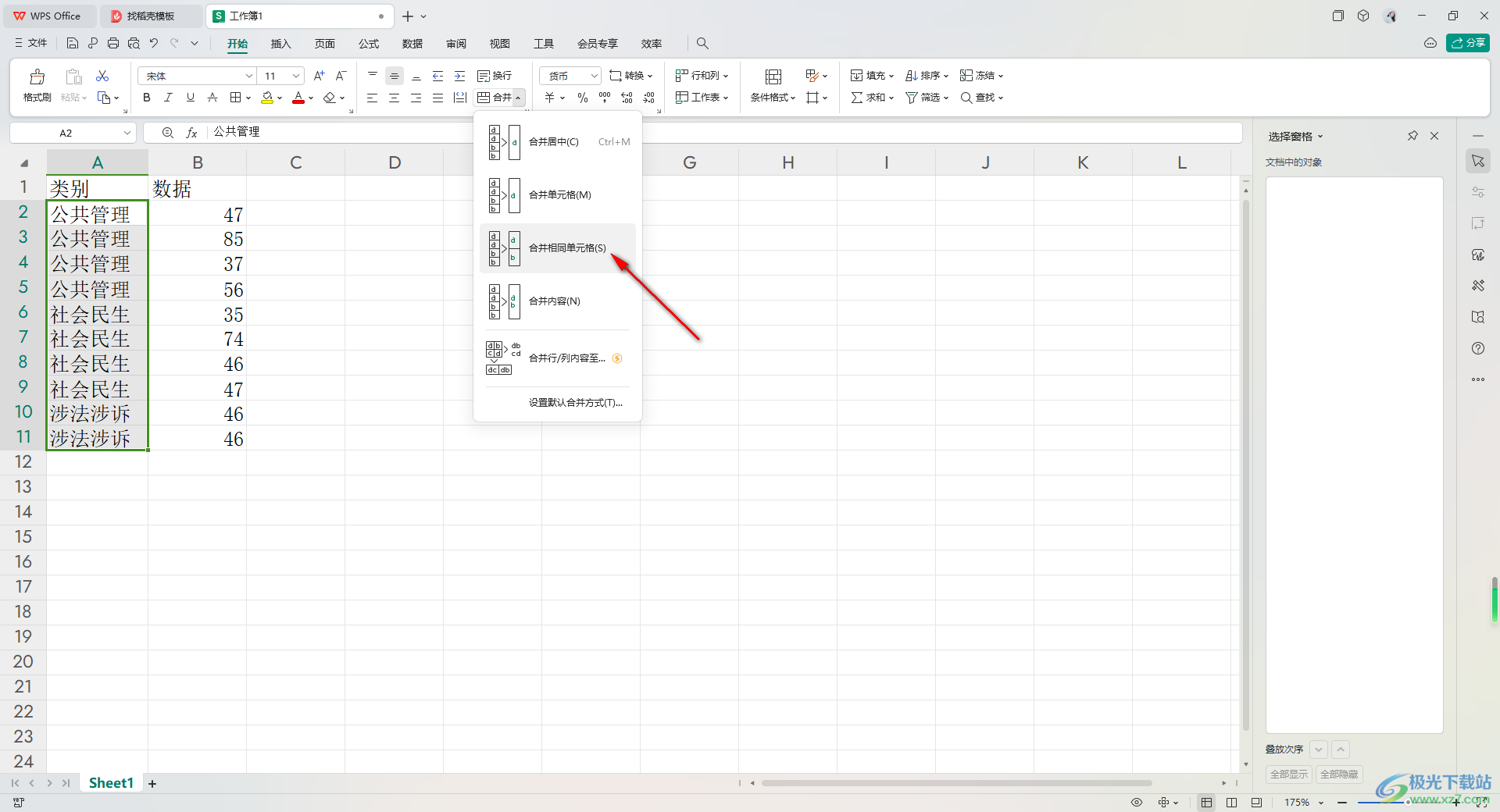1500x812 pixels.
Task: Add a new sheet with the plus button
Action: pyautogui.click(x=152, y=784)
